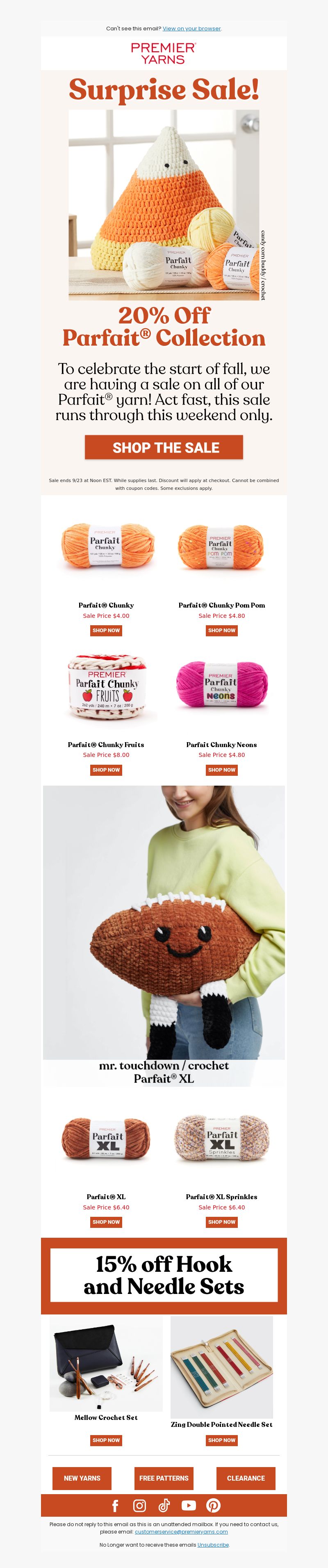Click the mr. touchdown football crochet image
Screen dimensions: 328x1568
(164, 922)
